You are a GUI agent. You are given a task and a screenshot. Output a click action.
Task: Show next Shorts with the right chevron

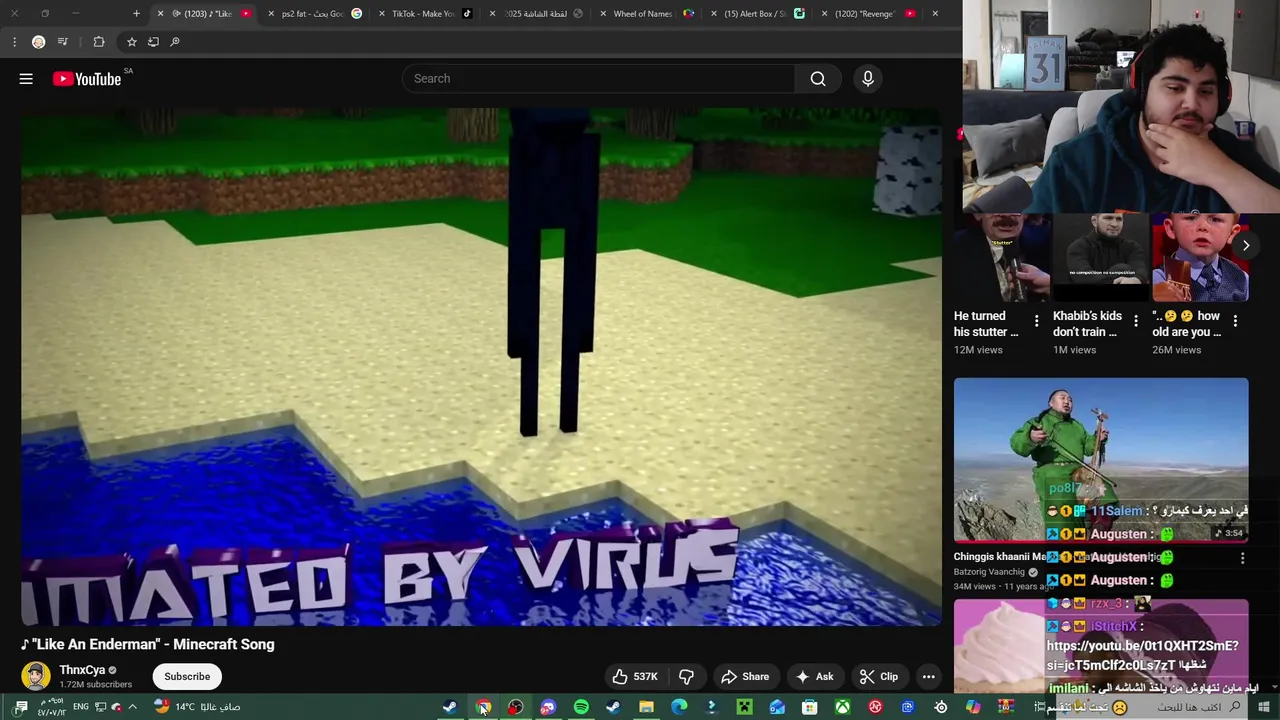click(x=1246, y=245)
